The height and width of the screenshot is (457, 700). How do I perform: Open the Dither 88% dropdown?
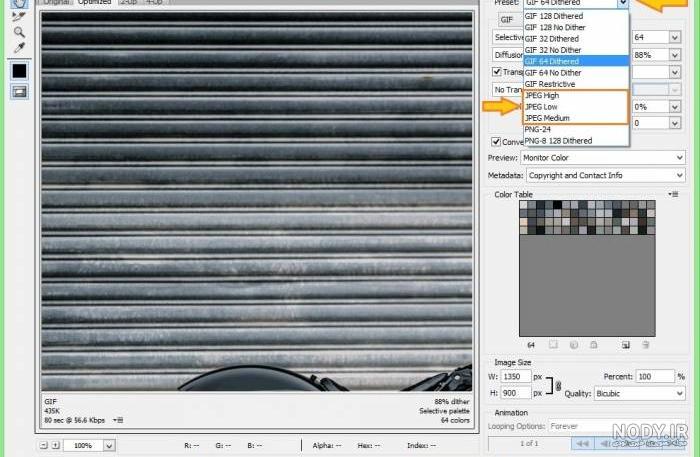[675, 55]
